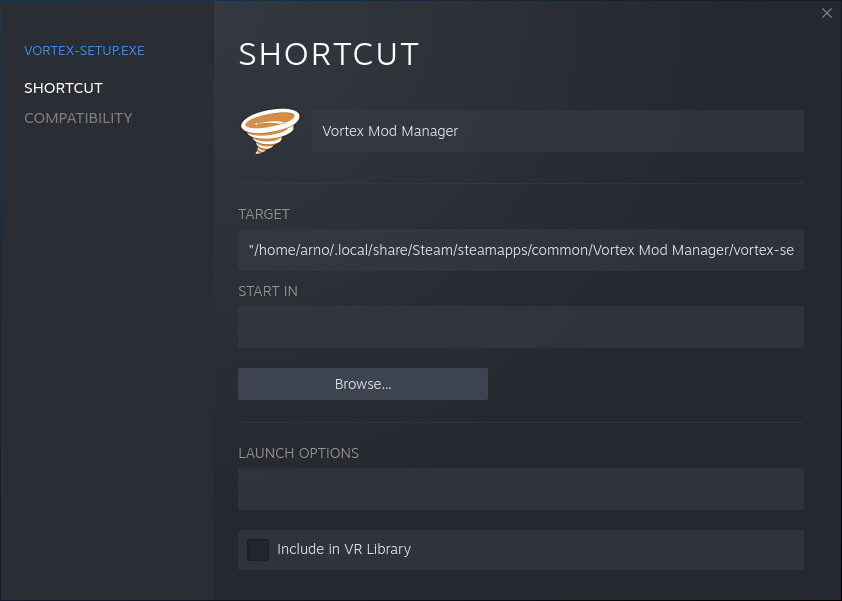Select the Shortcut tab in sidebar
This screenshot has width=842, height=601.
tap(63, 88)
